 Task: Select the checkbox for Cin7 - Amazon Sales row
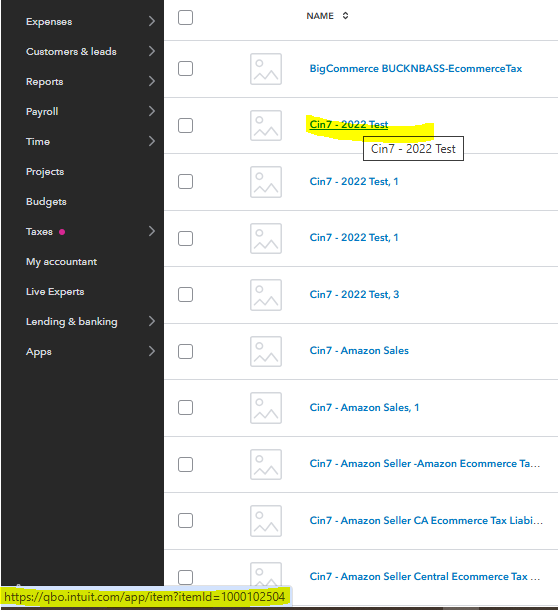(185, 351)
